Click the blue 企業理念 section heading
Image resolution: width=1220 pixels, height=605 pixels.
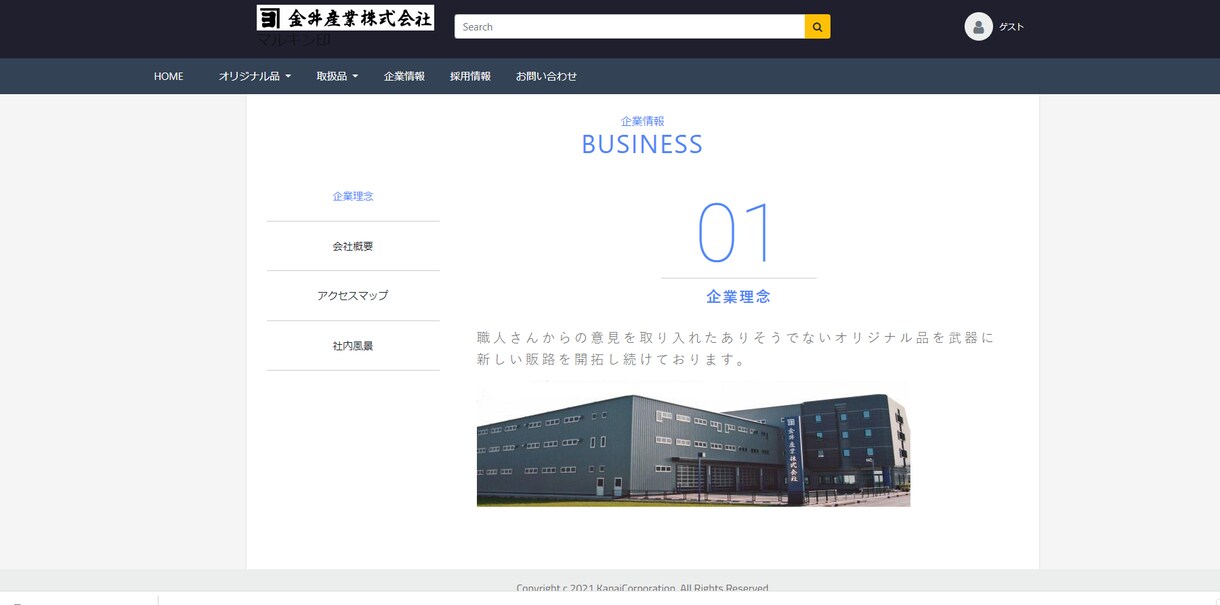click(x=738, y=297)
